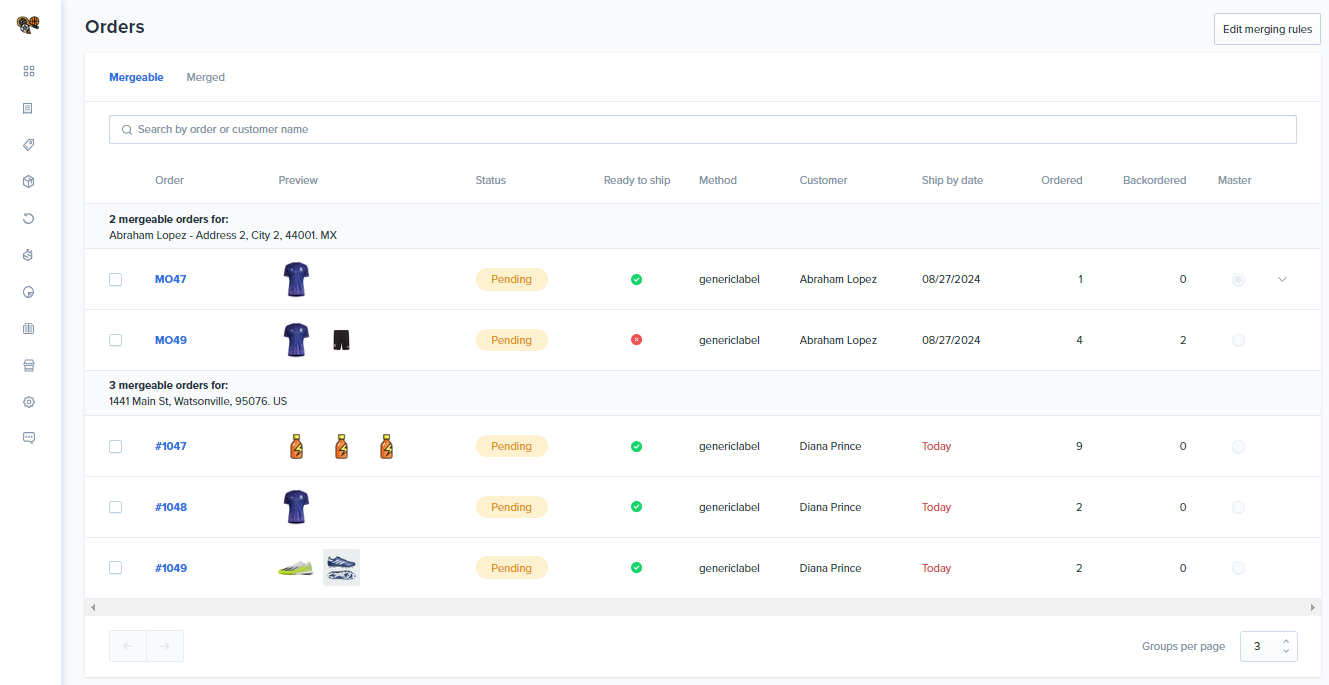Open order #1049 link
The width and height of the screenshot is (1329, 685).
coord(171,569)
